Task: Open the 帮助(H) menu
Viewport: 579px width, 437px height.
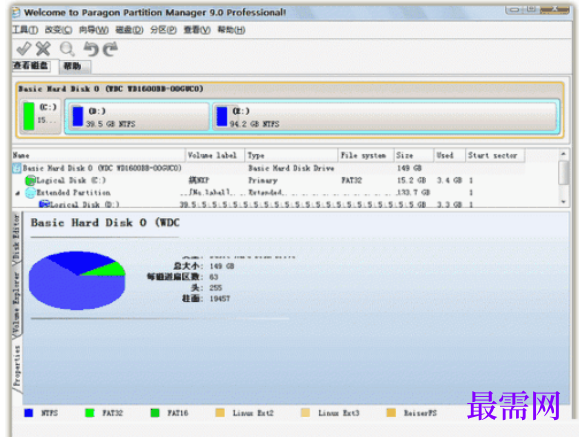Action: coord(231,30)
